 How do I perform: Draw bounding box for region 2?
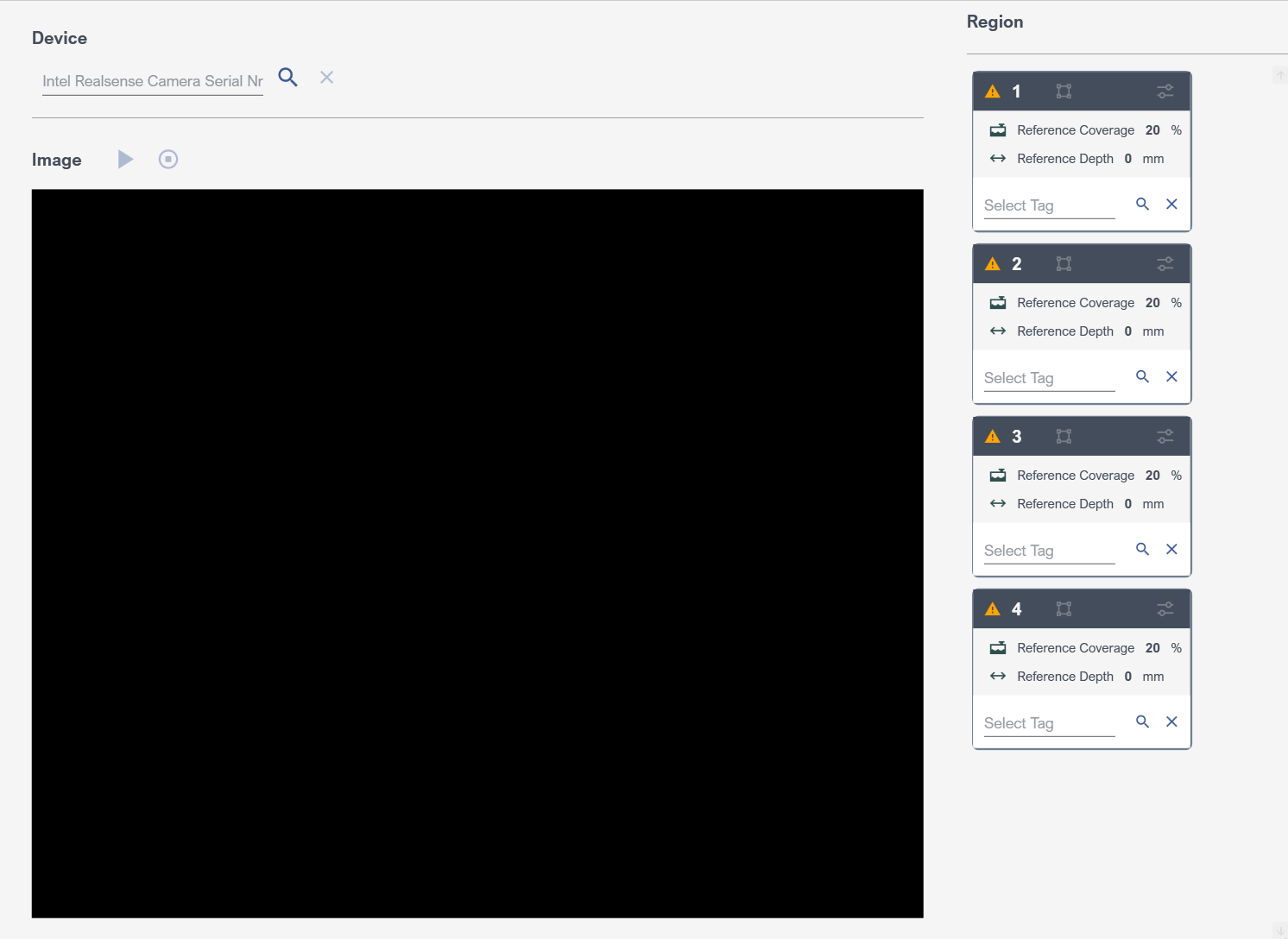pyautogui.click(x=1064, y=264)
